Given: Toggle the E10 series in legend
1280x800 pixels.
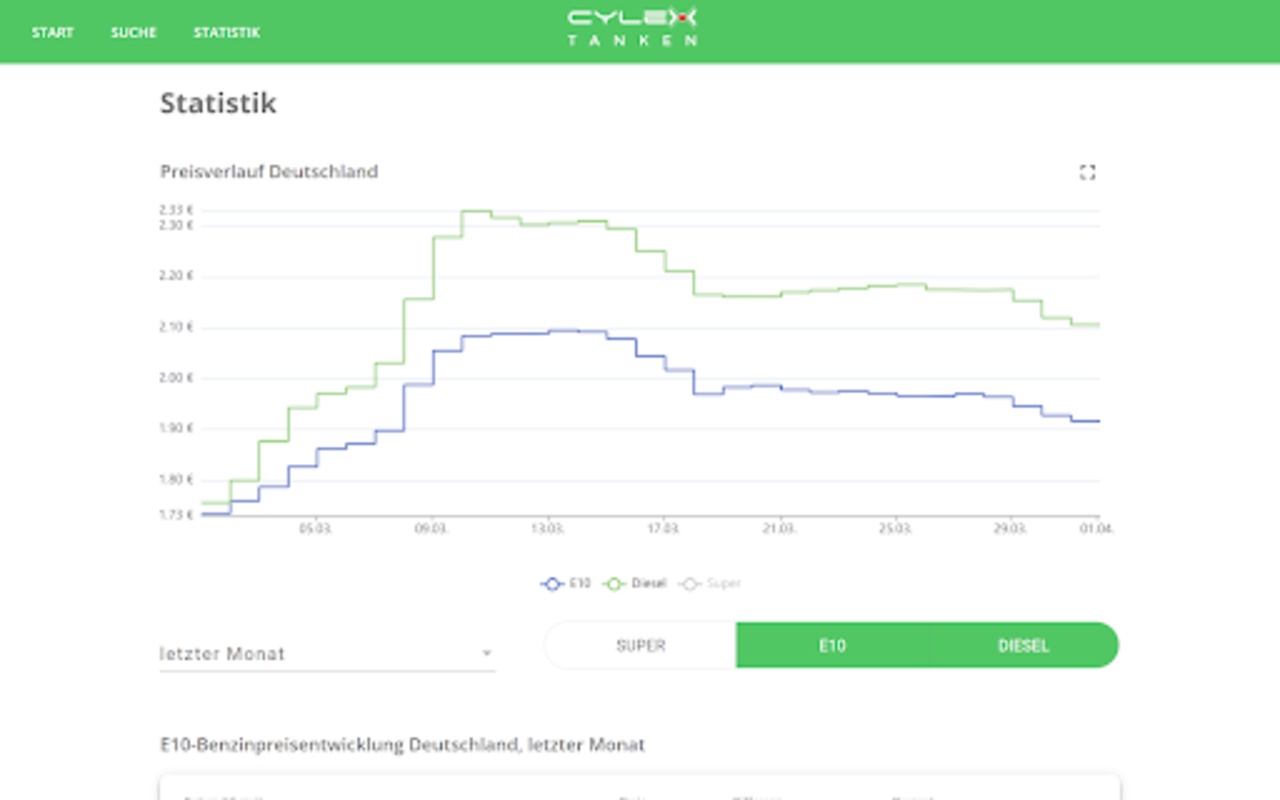Looking at the screenshot, I should tap(566, 583).
